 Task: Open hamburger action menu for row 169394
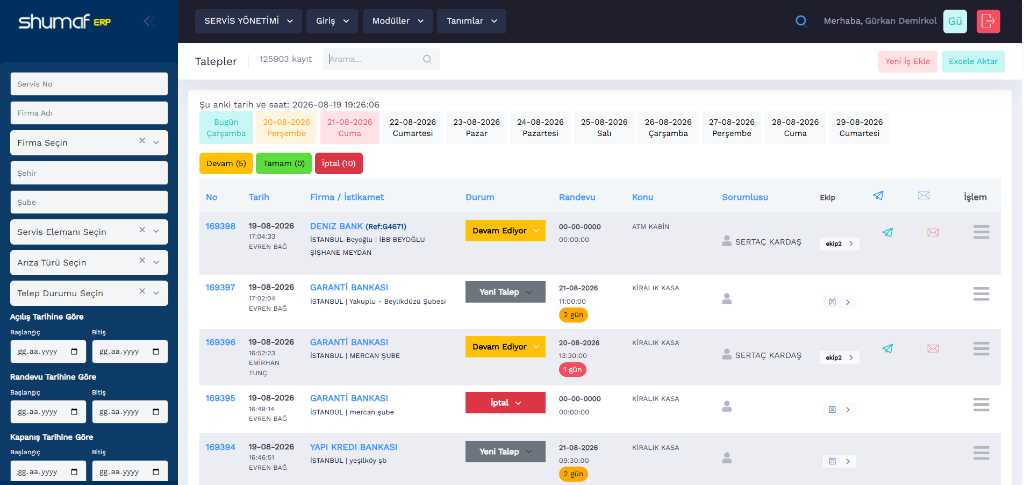point(981,452)
